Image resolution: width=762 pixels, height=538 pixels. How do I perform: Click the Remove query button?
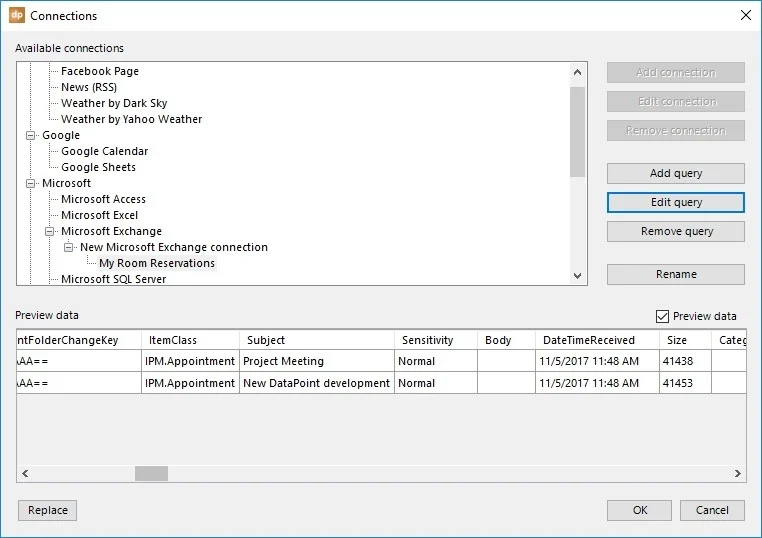click(675, 231)
